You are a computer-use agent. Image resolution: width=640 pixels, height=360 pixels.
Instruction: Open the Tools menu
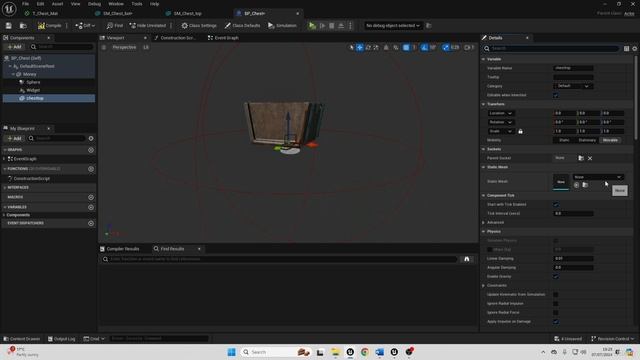pos(137,4)
